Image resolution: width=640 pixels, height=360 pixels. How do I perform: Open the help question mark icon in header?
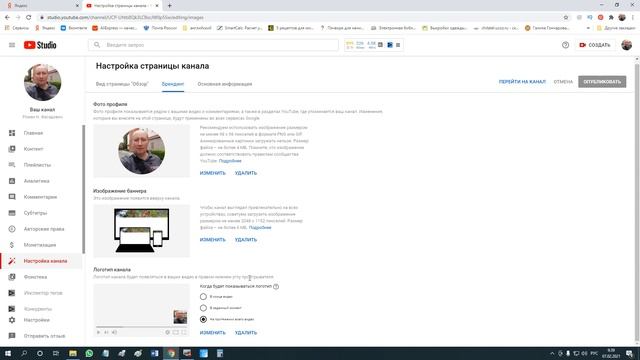point(565,45)
